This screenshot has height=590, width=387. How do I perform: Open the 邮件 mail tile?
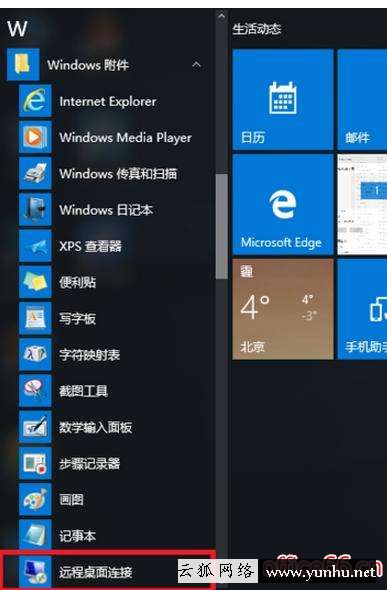click(x=362, y=99)
